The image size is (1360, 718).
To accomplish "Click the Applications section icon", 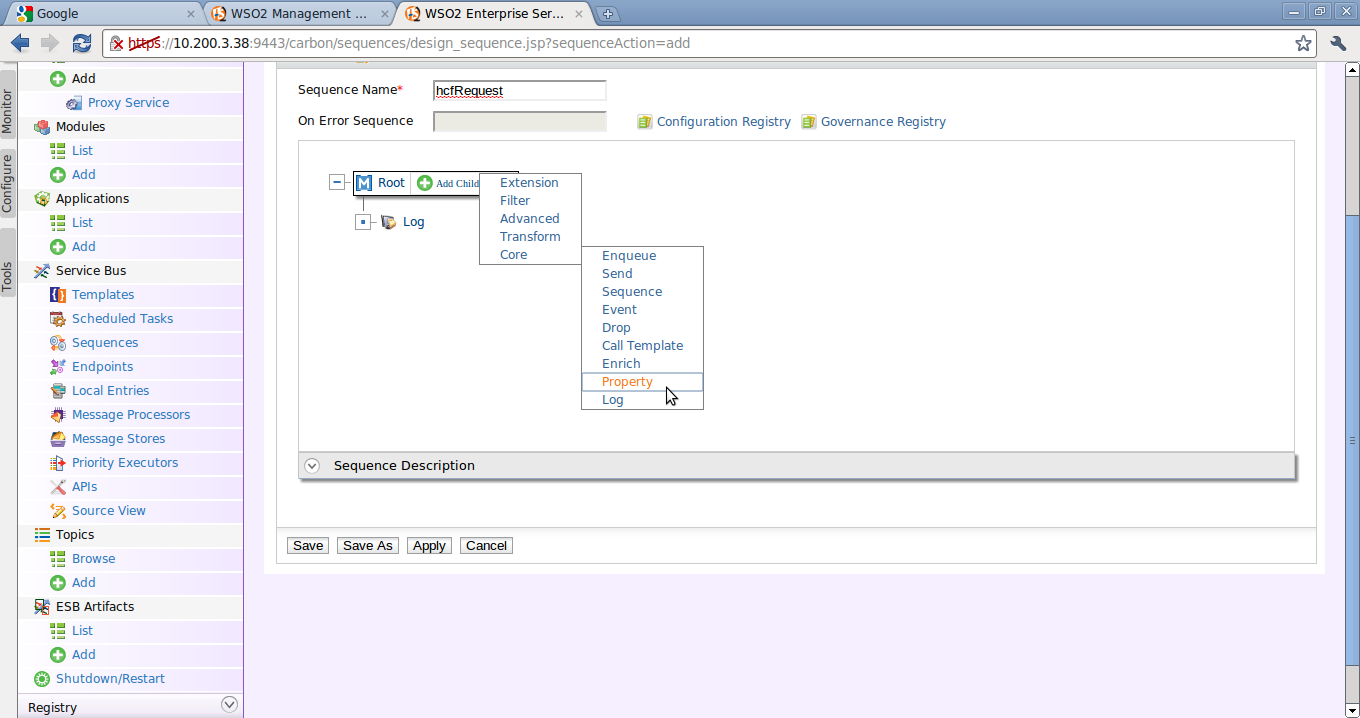I will pos(42,199).
